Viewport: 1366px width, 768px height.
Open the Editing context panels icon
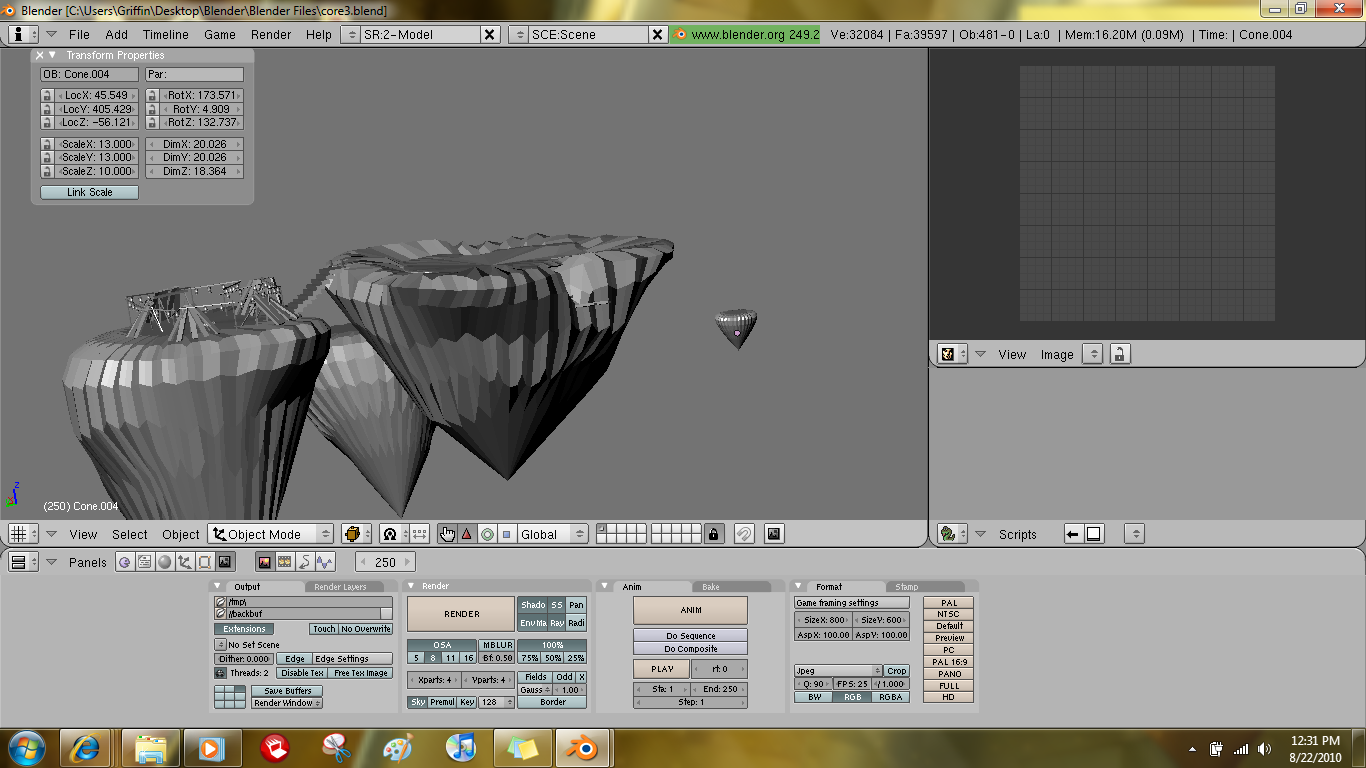coord(205,562)
